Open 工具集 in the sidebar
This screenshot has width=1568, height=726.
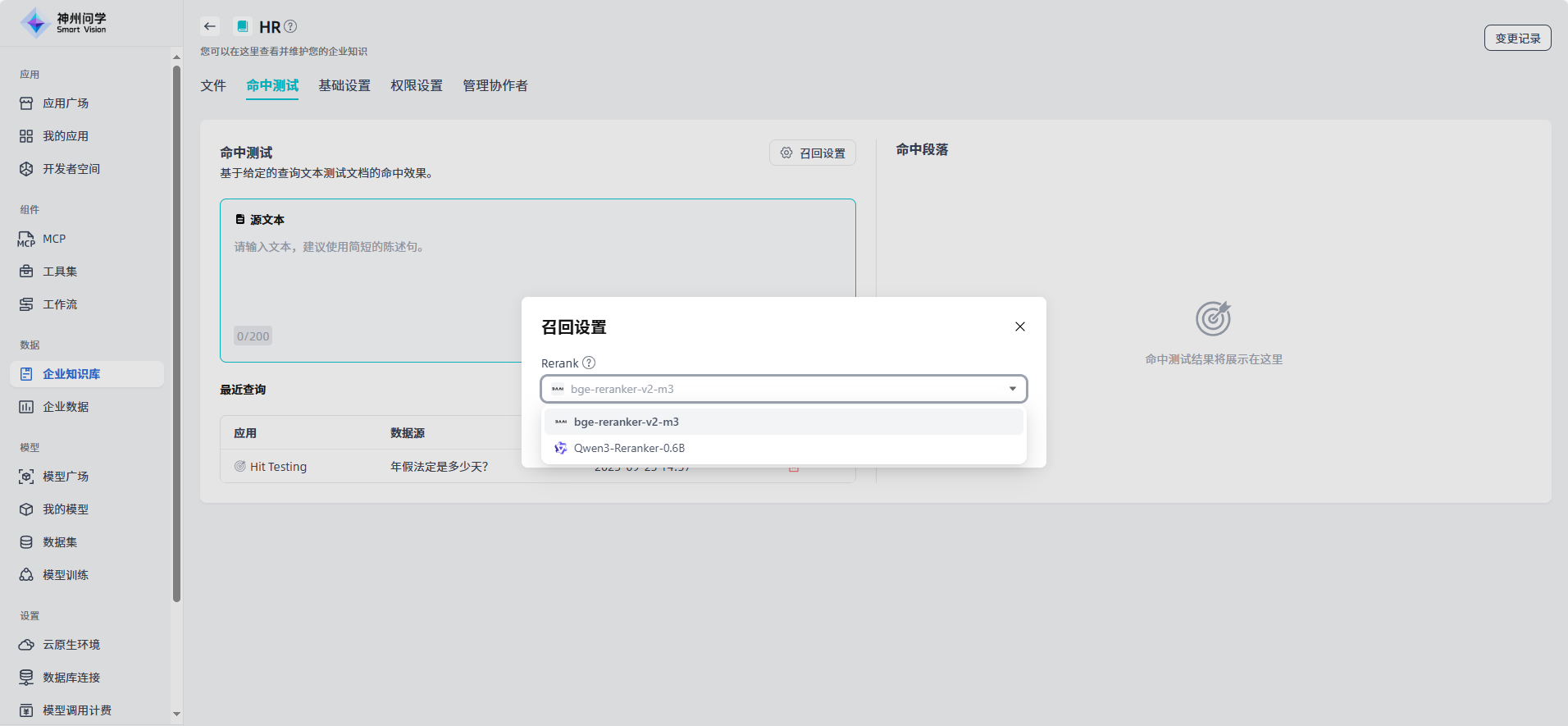pos(60,272)
